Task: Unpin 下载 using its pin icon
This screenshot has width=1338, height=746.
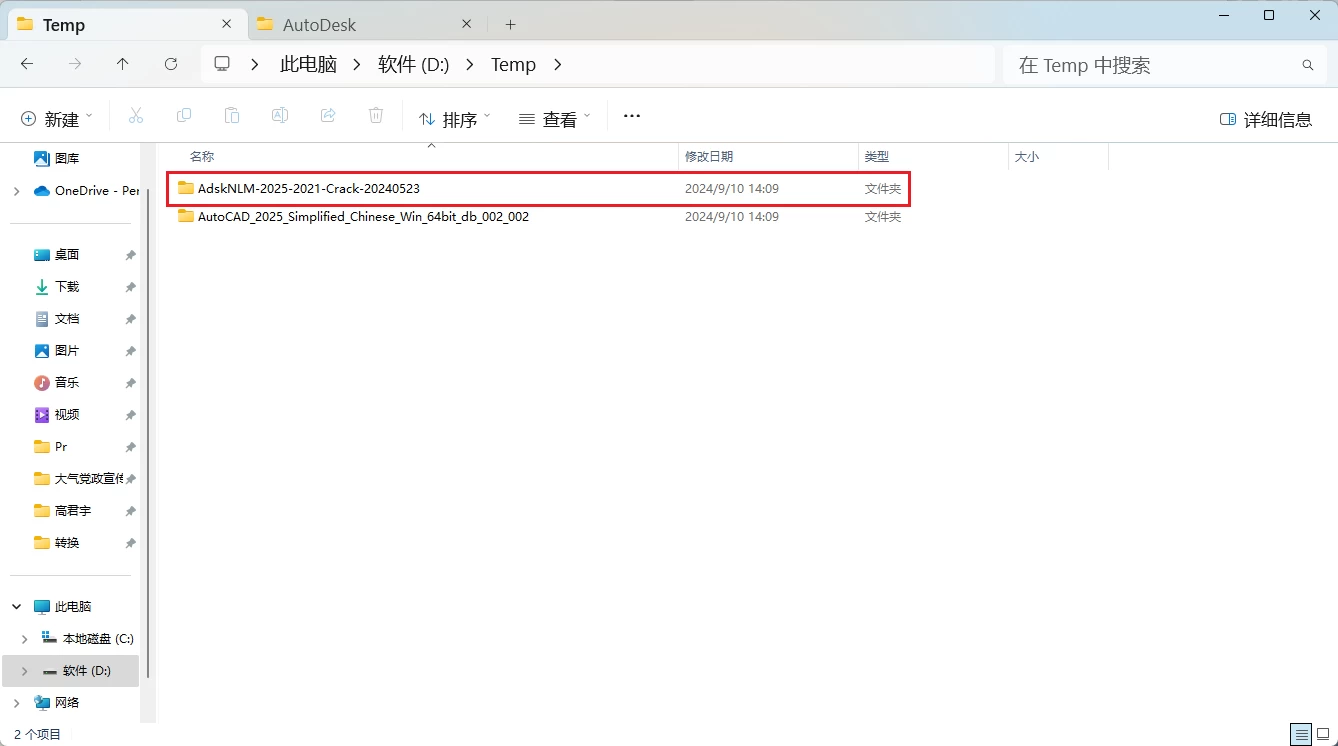Action: click(x=130, y=287)
